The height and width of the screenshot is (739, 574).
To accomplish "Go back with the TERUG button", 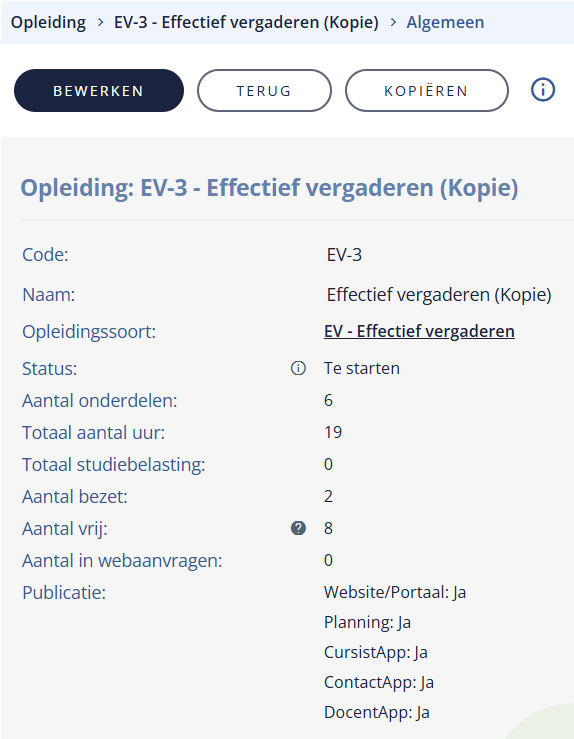I will pyautogui.click(x=264, y=90).
